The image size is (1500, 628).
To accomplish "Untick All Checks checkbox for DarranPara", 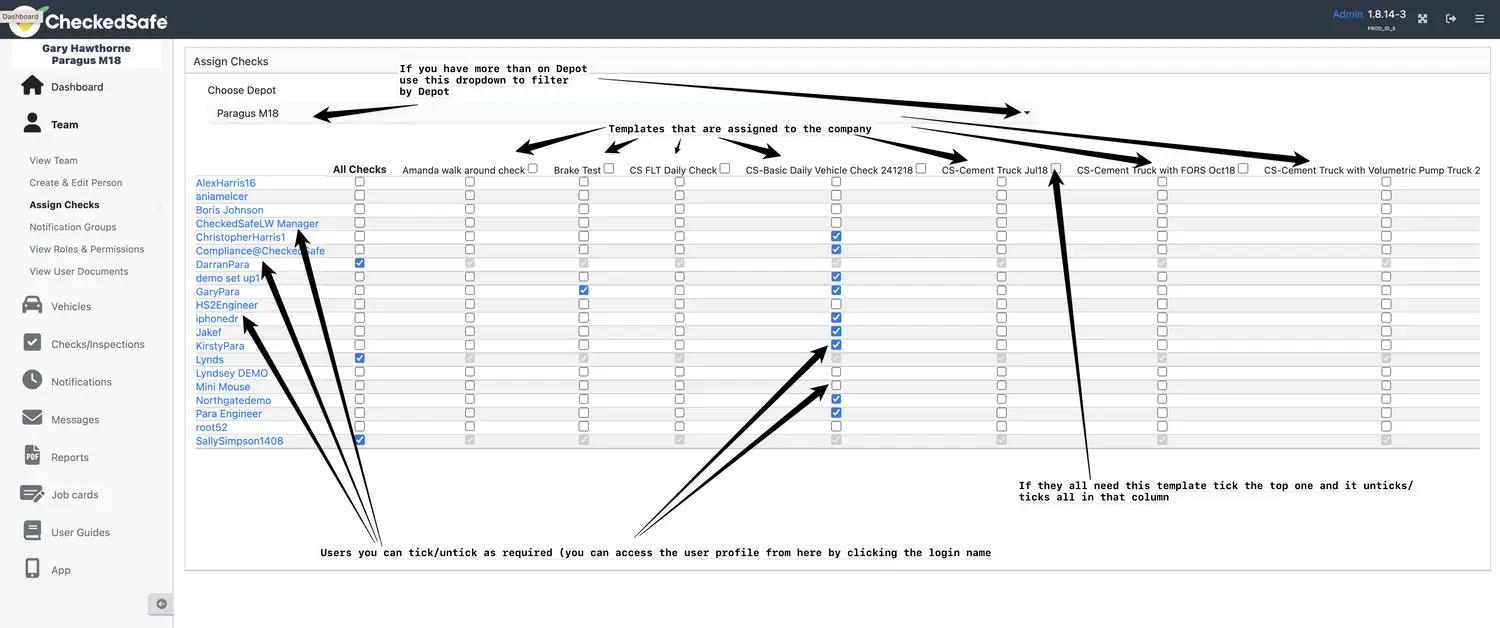I will [360, 263].
